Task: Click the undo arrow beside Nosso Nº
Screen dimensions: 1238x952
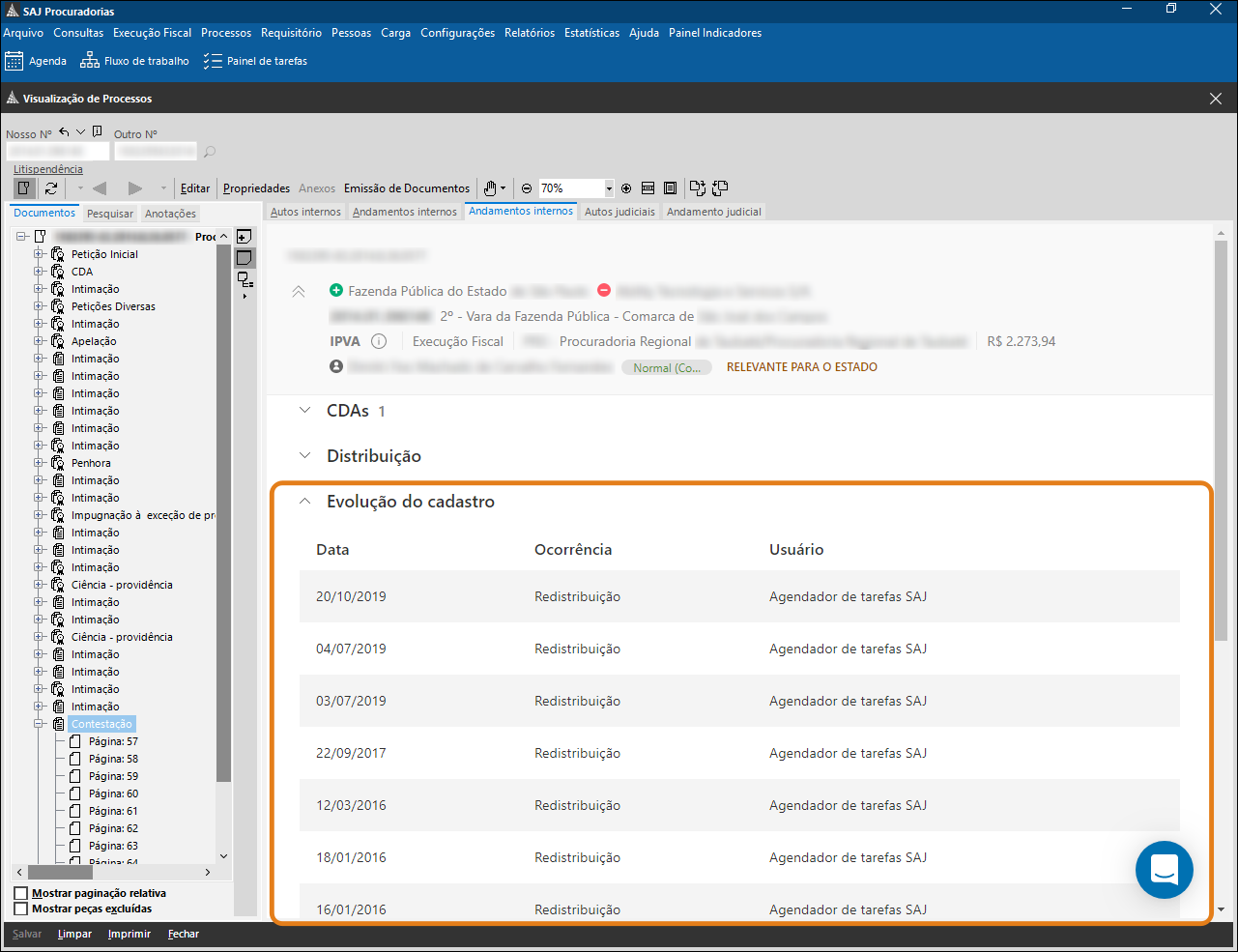Action: pyautogui.click(x=64, y=132)
